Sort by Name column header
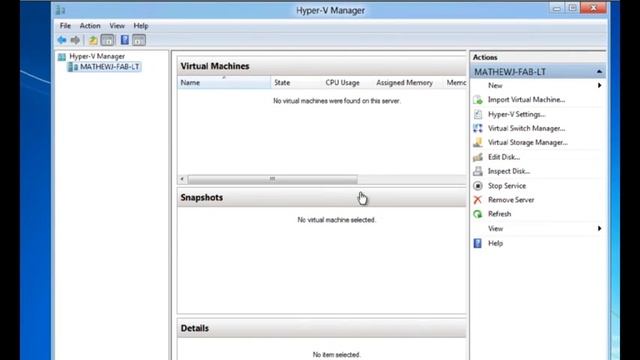Viewport: 640px width, 360px height. [x=224, y=82]
